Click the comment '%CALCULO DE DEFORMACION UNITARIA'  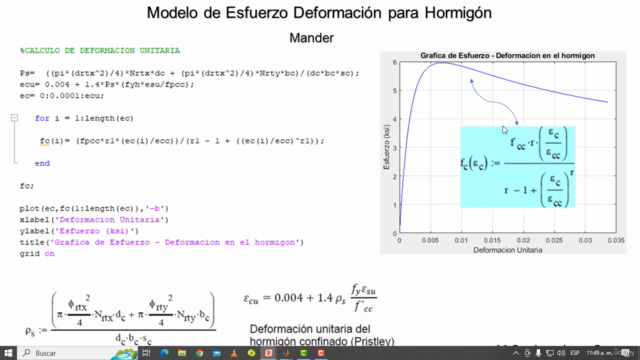100,51
